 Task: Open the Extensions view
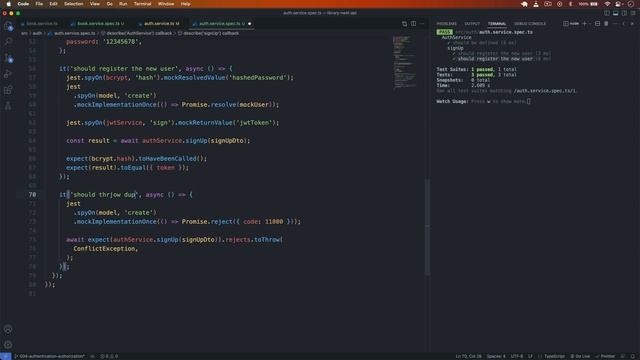click(x=8, y=90)
